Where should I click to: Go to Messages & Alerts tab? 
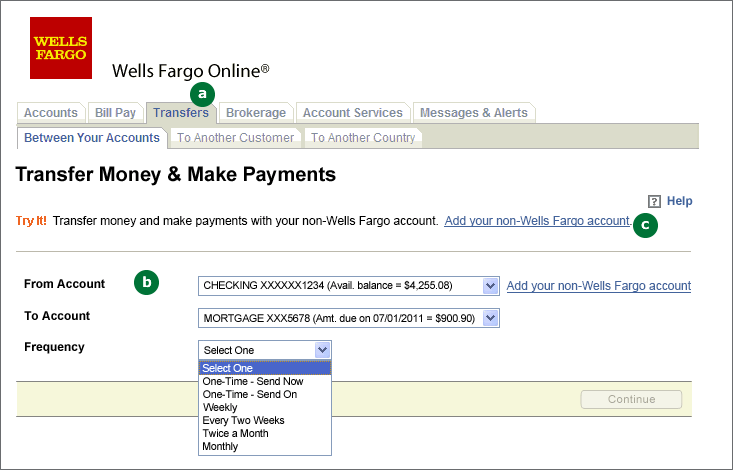(x=474, y=113)
